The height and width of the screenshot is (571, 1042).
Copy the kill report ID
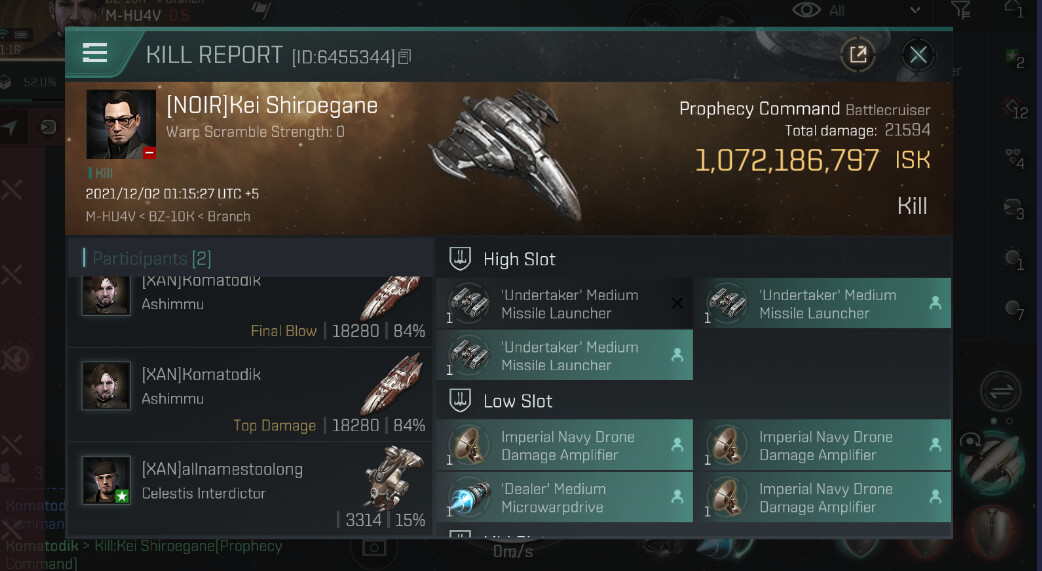click(405, 57)
